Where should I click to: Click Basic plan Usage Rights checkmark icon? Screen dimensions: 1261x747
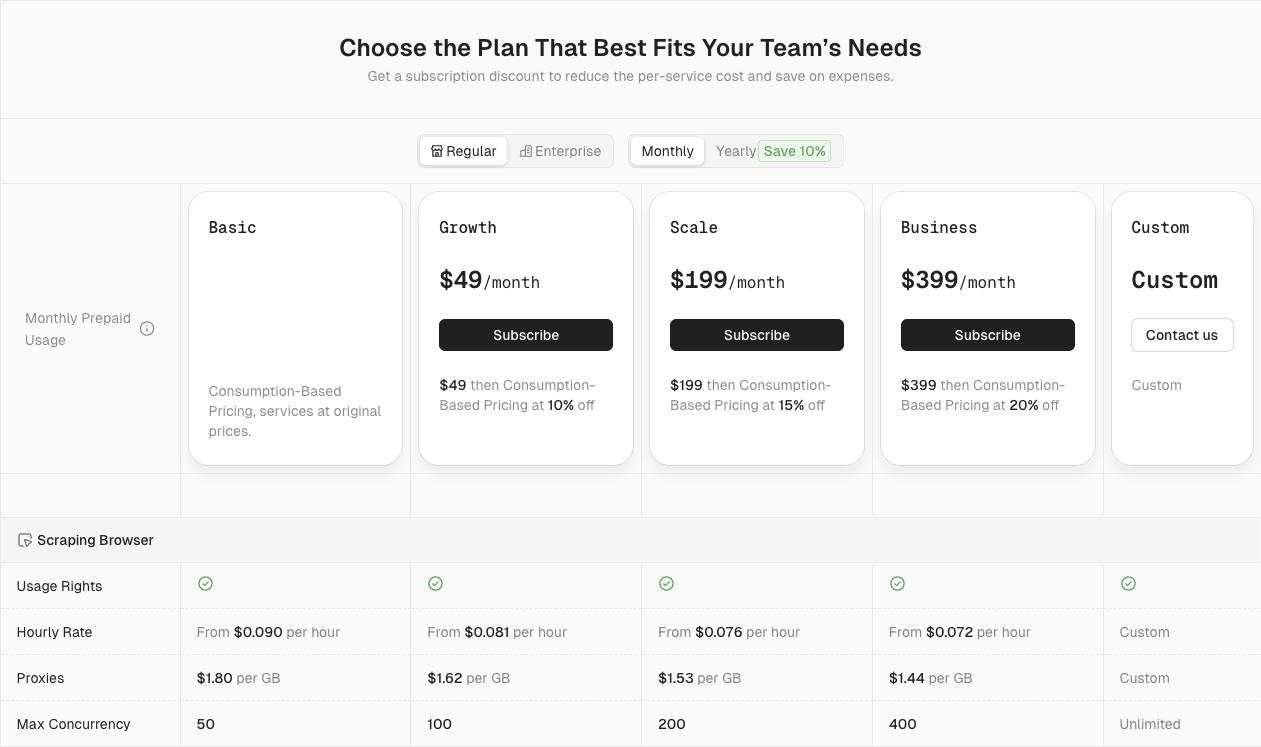point(205,584)
